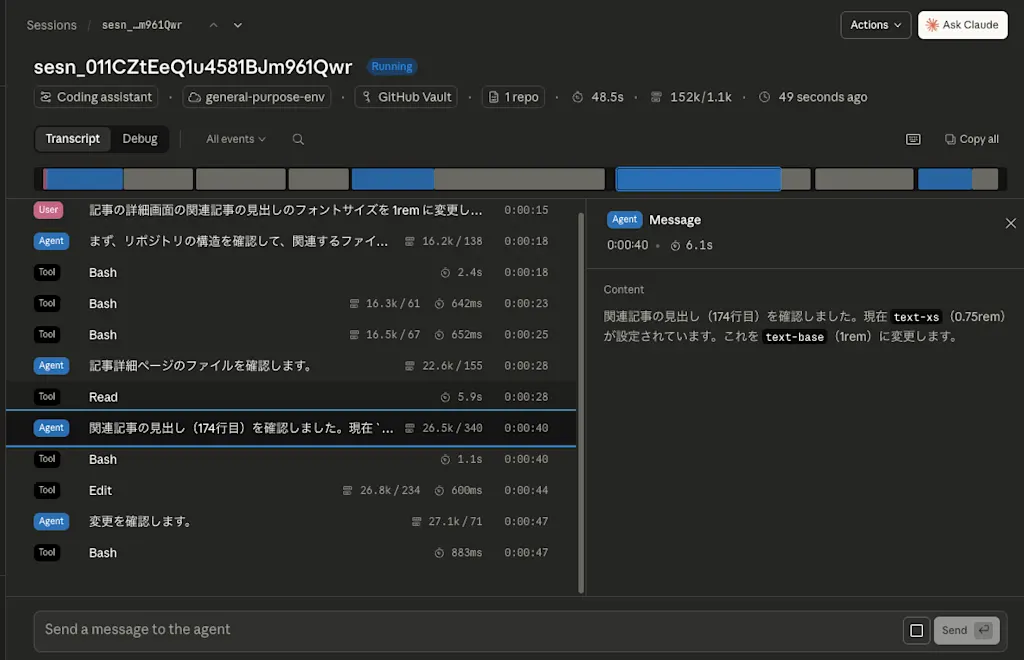Click the search magnifier icon
This screenshot has height=660, width=1024.
(298, 139)
